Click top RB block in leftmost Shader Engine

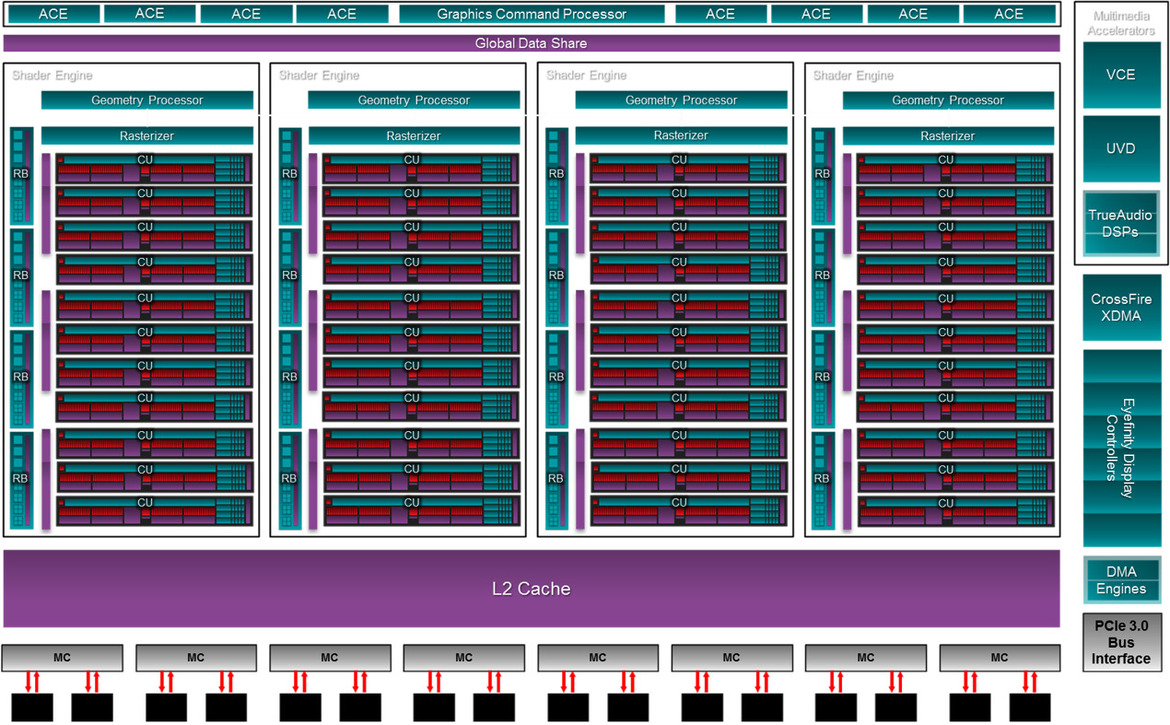point(22,175)
